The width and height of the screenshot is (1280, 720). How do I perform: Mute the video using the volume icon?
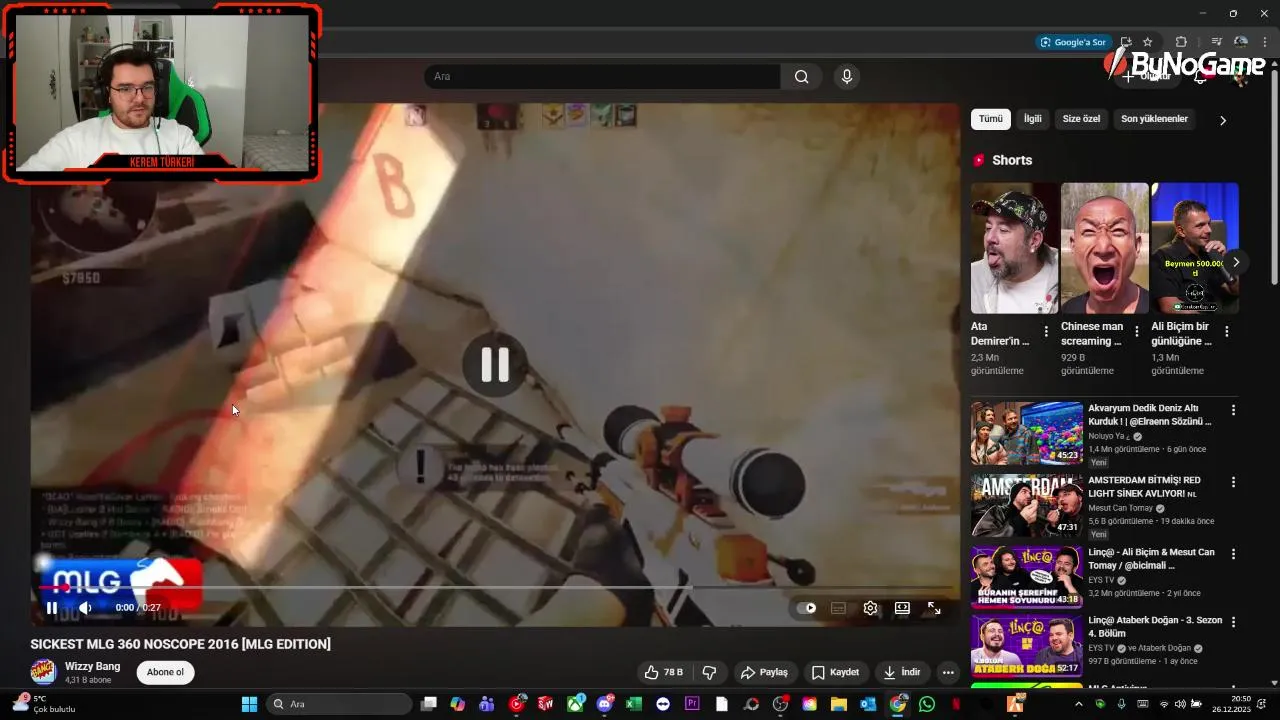85,607
